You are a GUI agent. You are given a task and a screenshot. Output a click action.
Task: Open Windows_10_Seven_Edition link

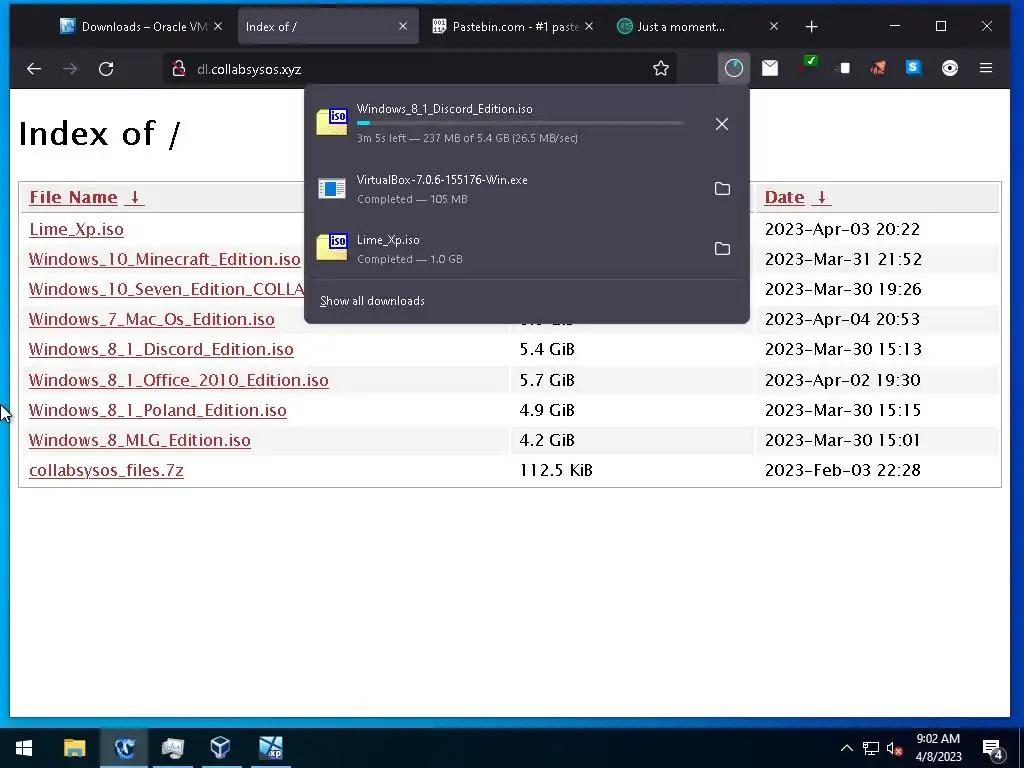[x=167, y=289]
